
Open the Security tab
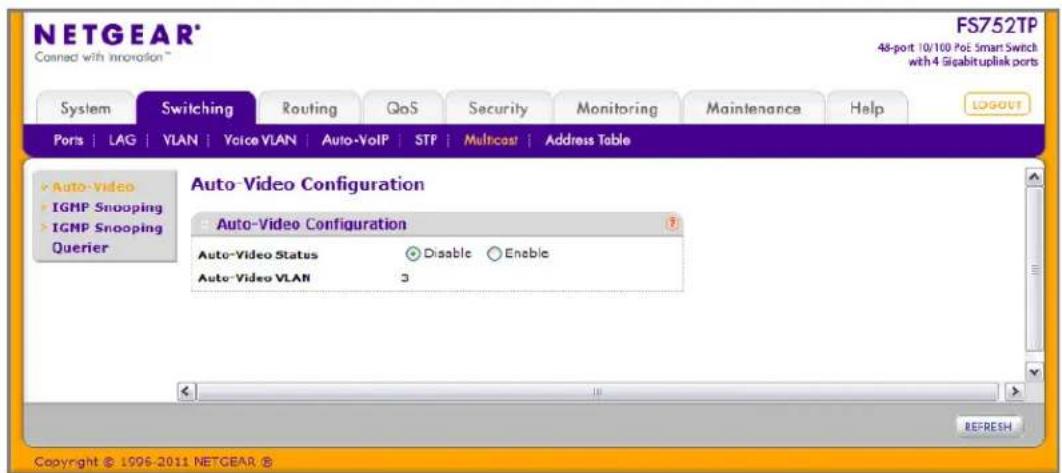(x=498, y=108)
